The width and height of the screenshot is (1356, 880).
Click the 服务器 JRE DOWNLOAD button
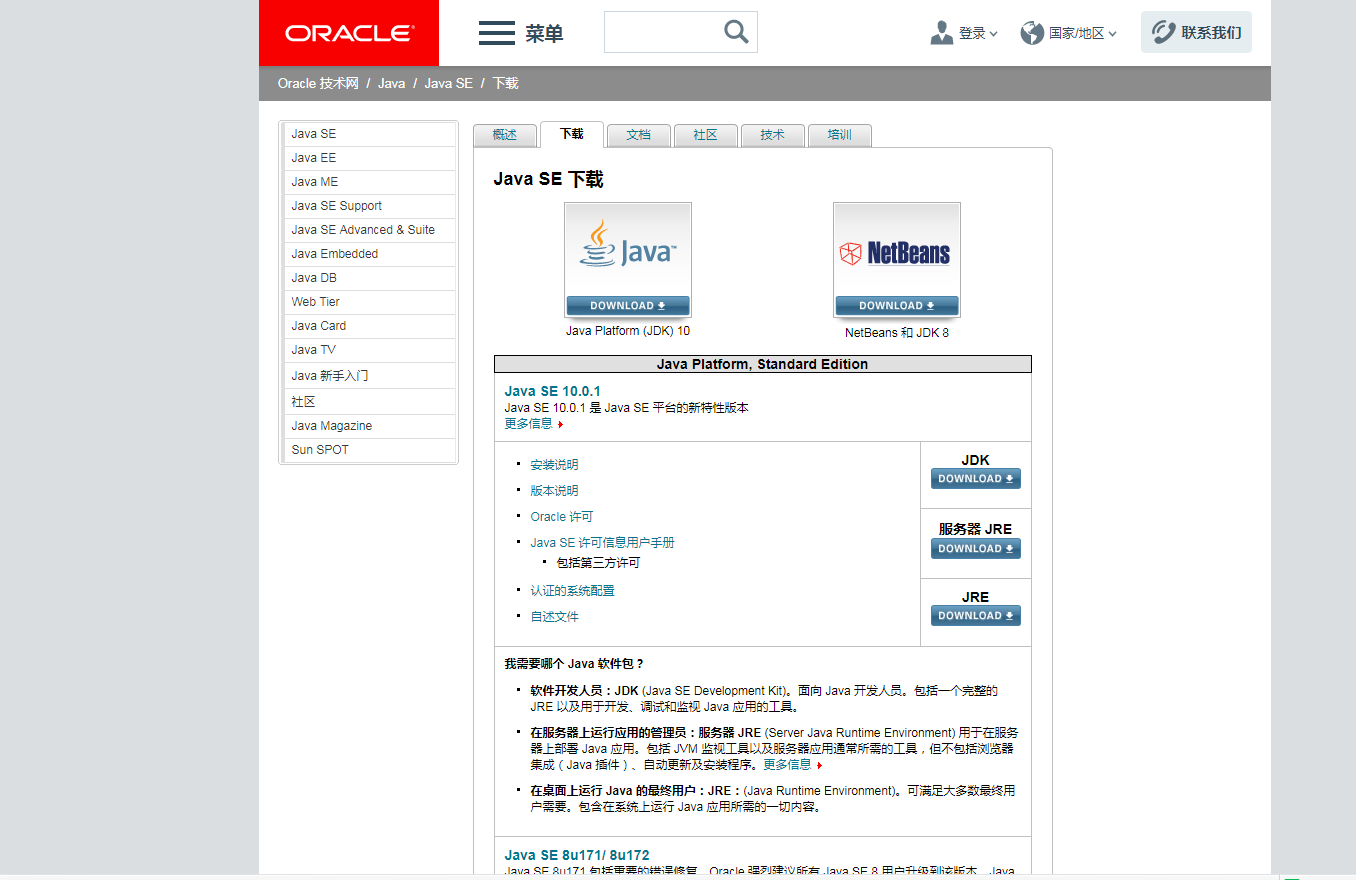pos(976,549)
